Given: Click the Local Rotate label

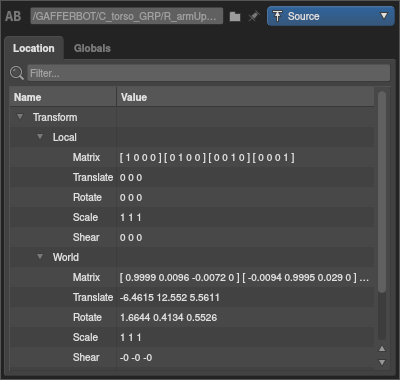Looking at the screenshot, I should tap(87, 197).
